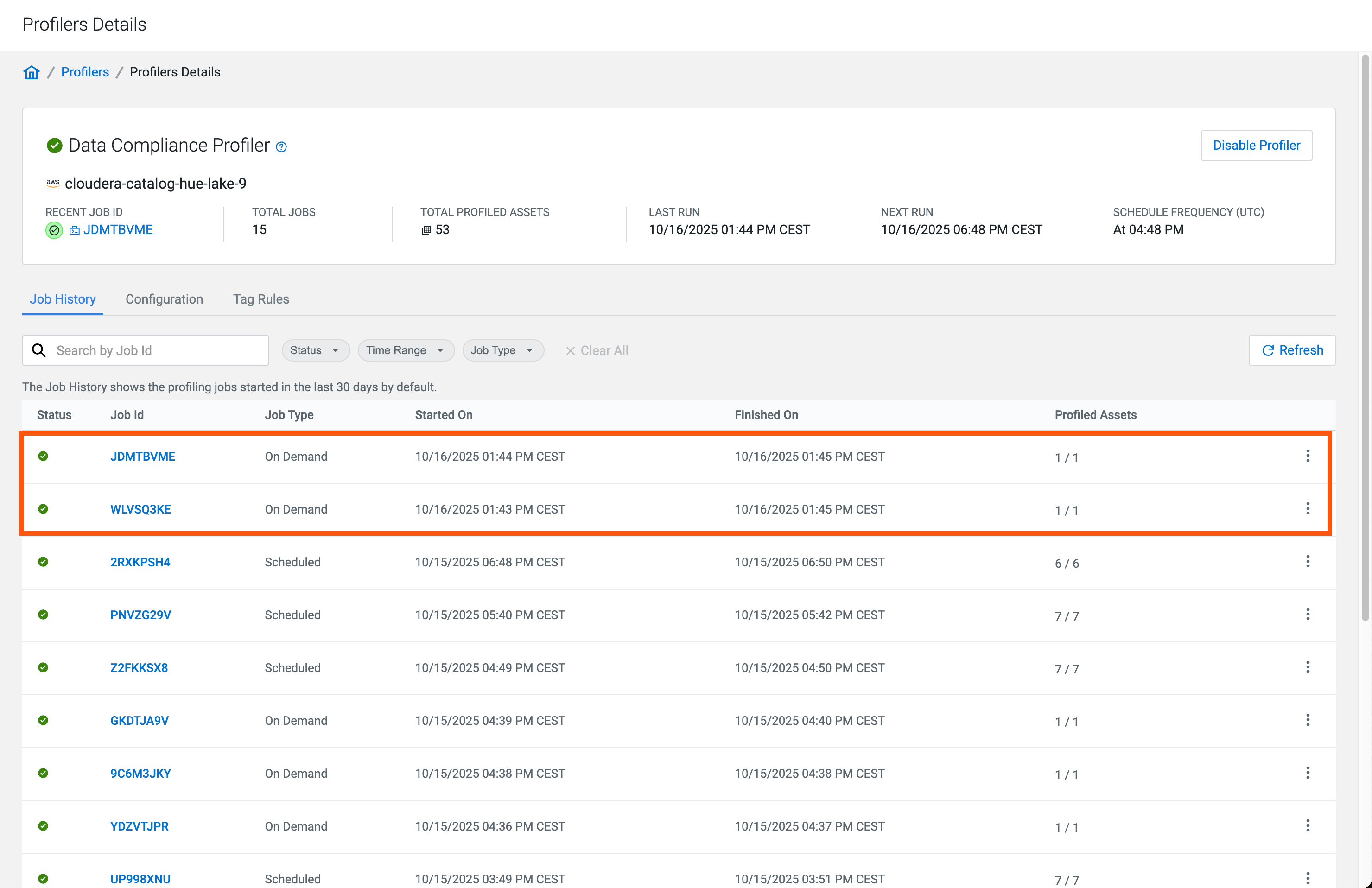
Task: Switch to the Configuration tab
Action: [x=164, y=299]
